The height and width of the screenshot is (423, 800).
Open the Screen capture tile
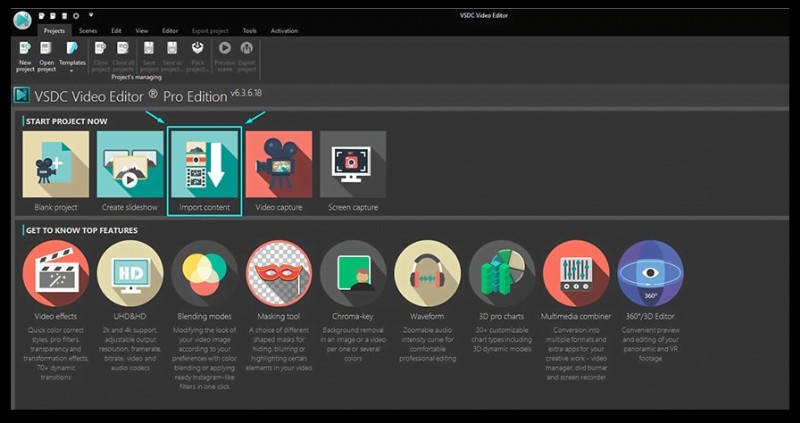coord(352,170)
